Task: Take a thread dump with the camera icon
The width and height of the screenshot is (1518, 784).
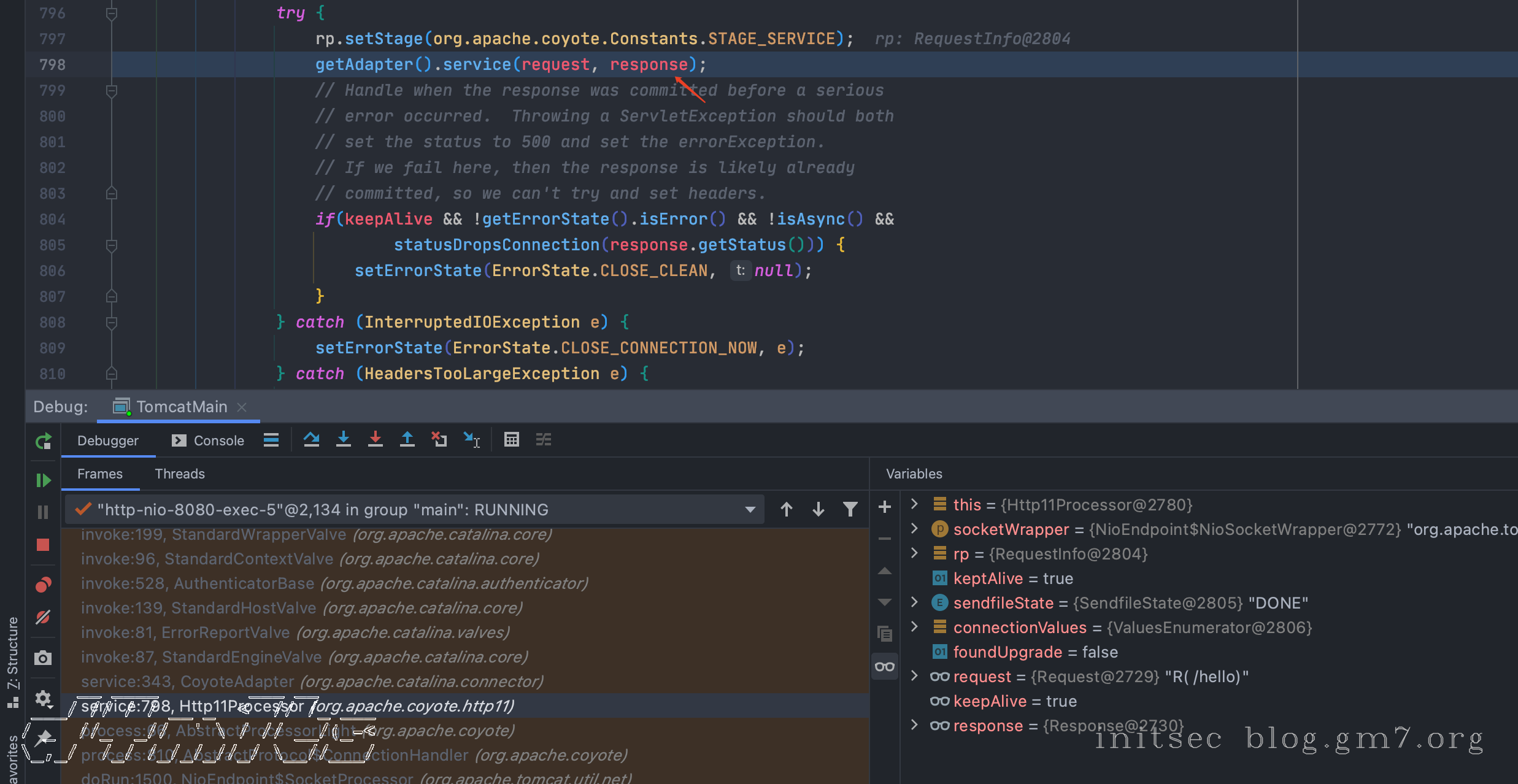Action: click(x=43, y=657)
